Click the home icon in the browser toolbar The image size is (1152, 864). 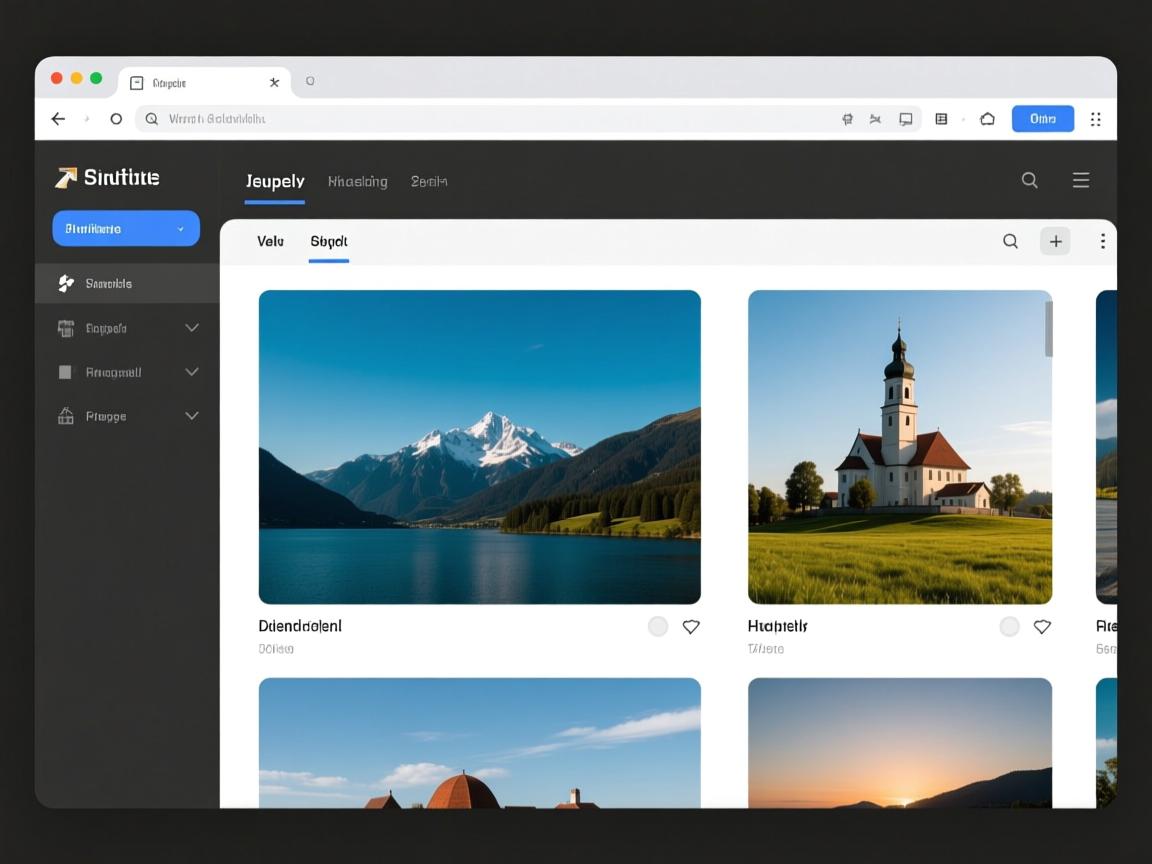(987, 119)
